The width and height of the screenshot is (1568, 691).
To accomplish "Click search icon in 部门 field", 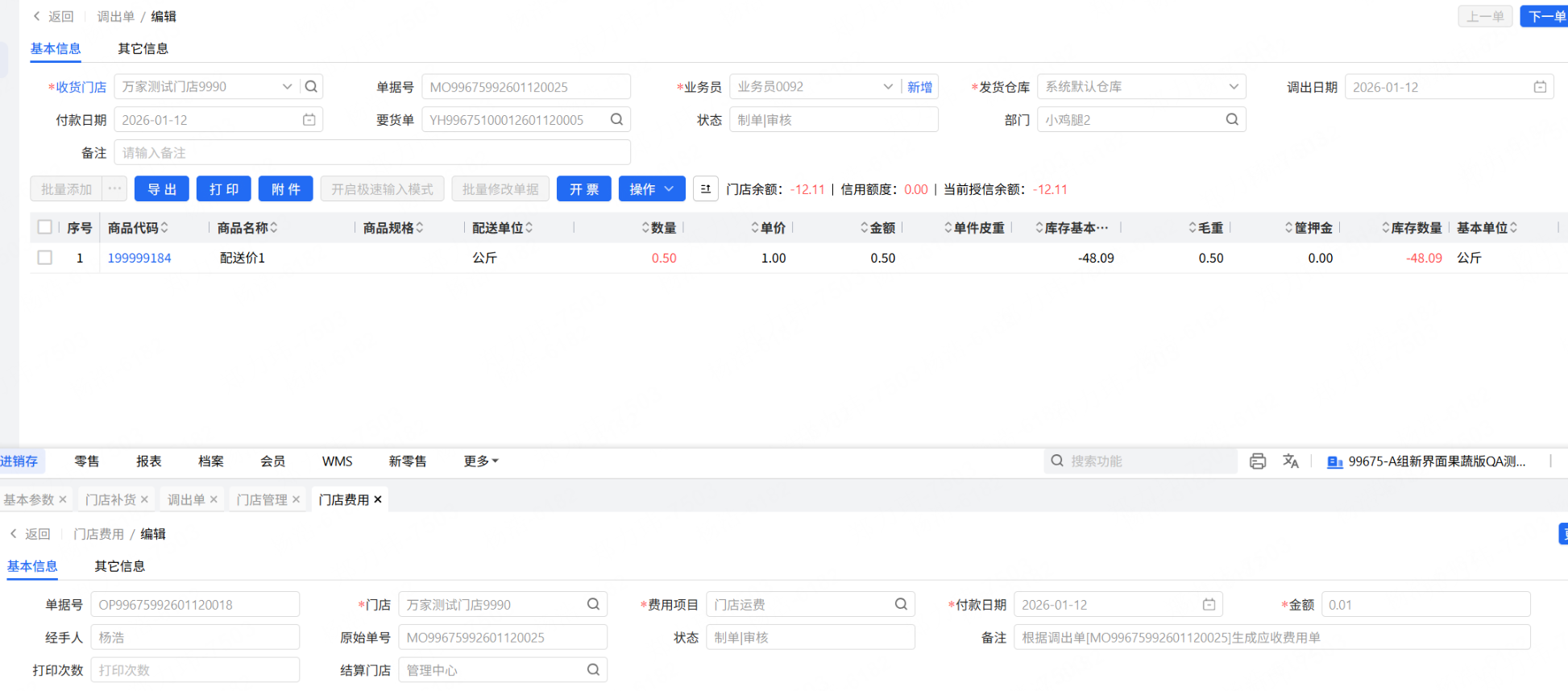I will tap(1232, 120).
